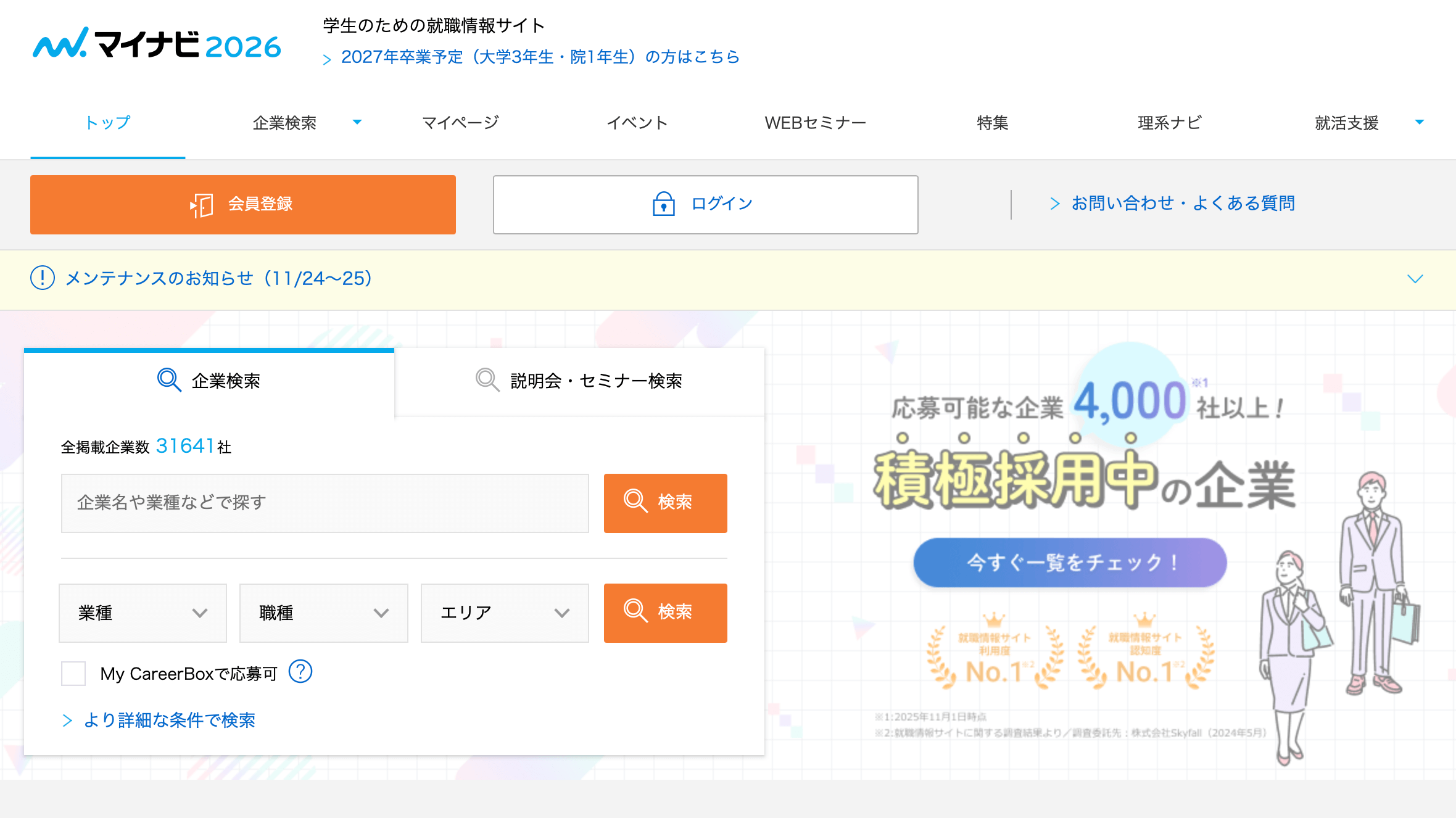Click the exclamation icon beside maintenance notice

[x=43, y=278]
